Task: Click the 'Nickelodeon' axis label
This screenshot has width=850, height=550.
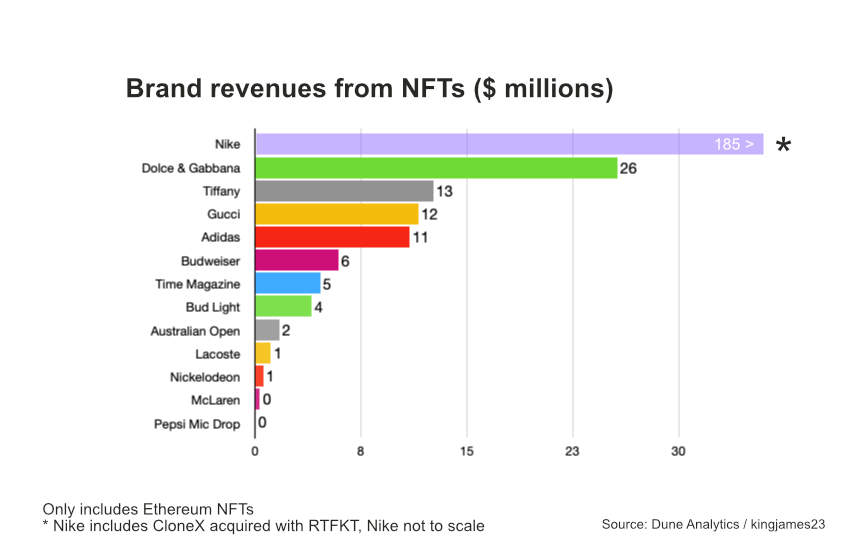Action: pyautogui.click(x=205, y=377)
